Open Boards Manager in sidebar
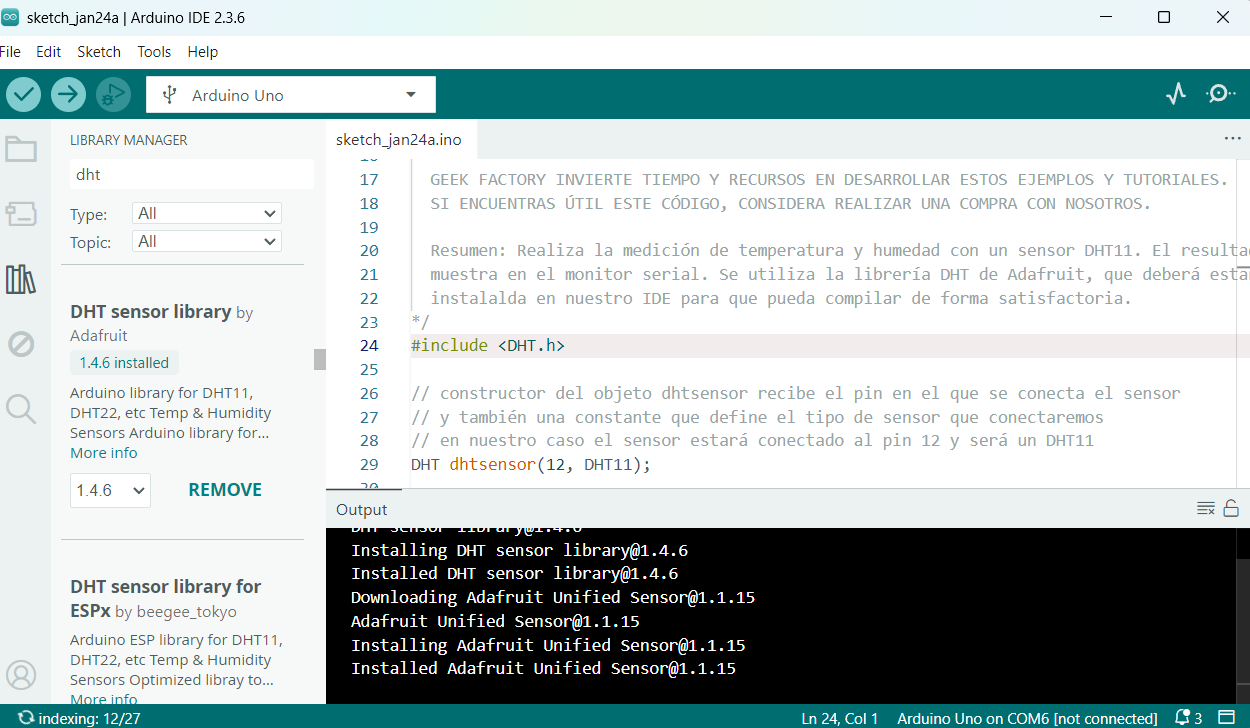 coord(21,214)
